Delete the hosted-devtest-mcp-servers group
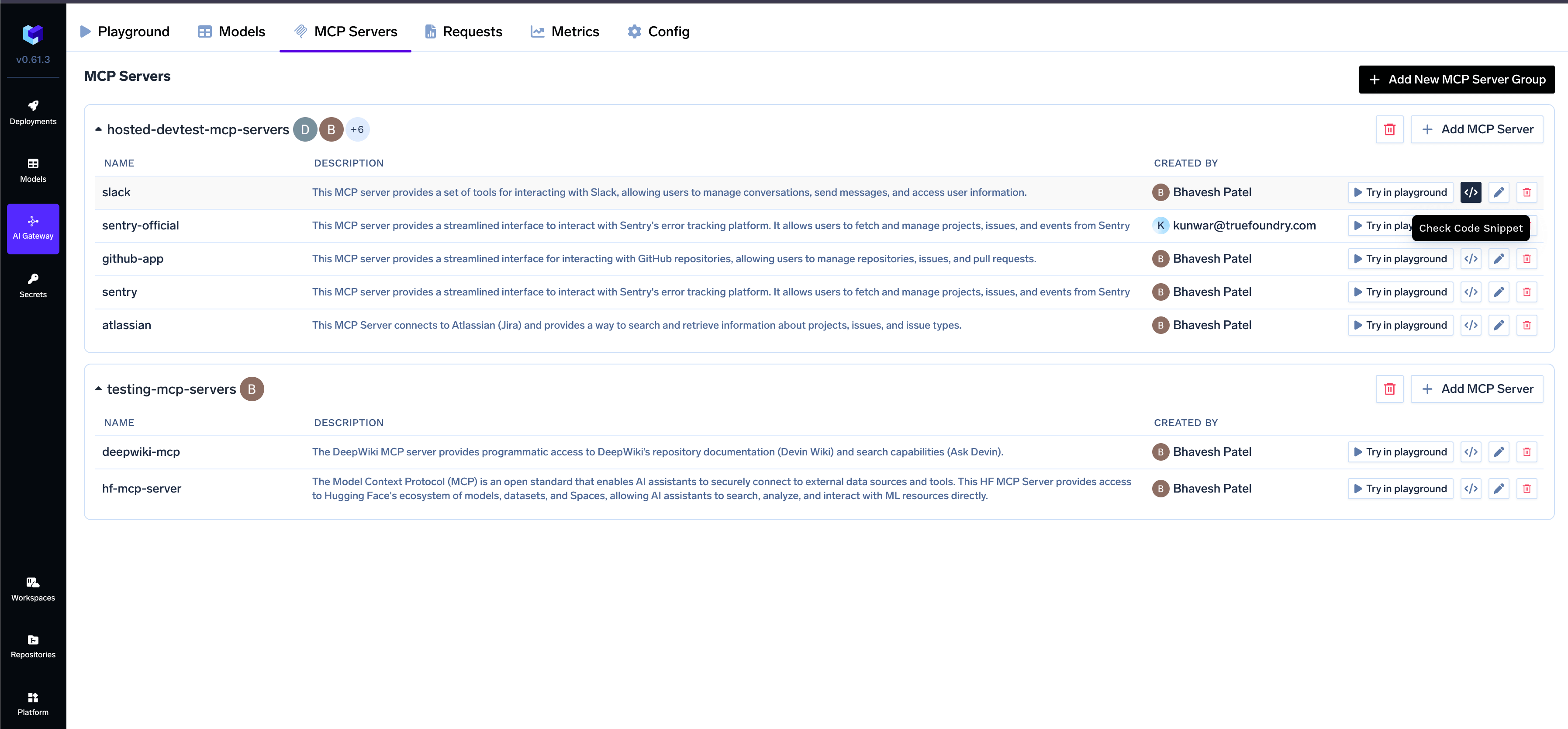Image resolution: width=1568 pixels, height=729 pixels. (1390, 129)
